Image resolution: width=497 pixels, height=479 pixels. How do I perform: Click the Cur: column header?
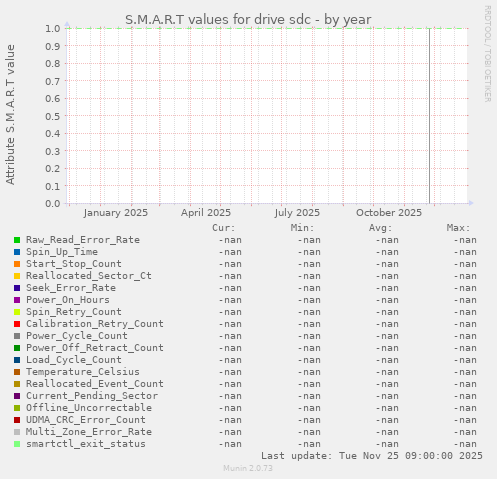[224, 228]
